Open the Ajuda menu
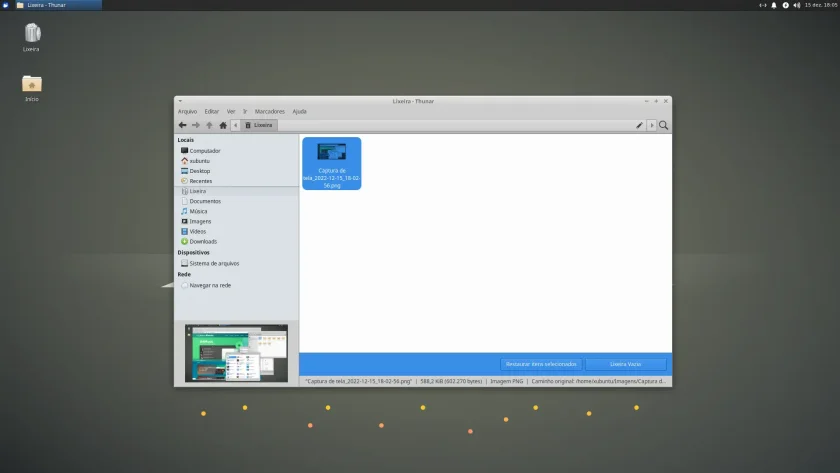Image resolution: width=840 pixels, height=473 pixels. [299, 111]
